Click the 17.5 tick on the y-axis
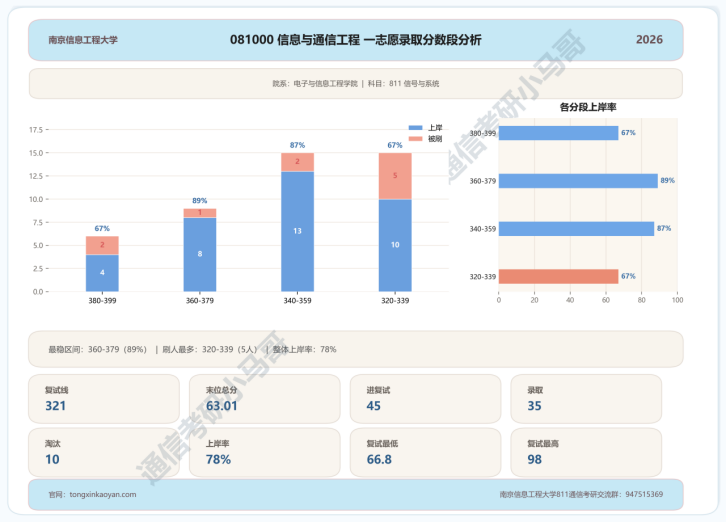Screen dimensions: 726x522 point(36,130)
